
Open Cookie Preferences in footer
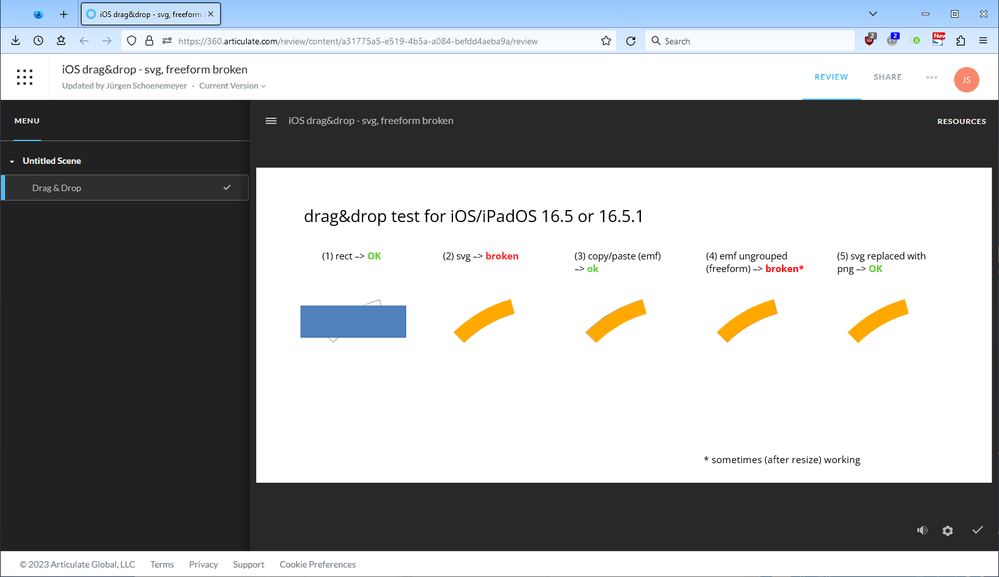click(x=317, y=564)
